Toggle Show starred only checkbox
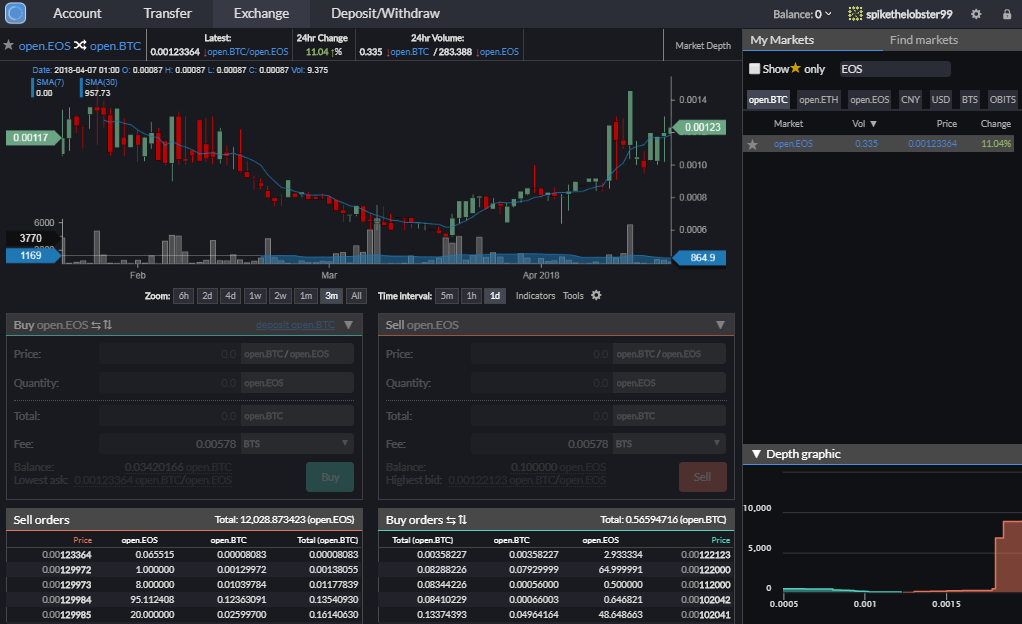1022x624 pixels. pos(754,68)
